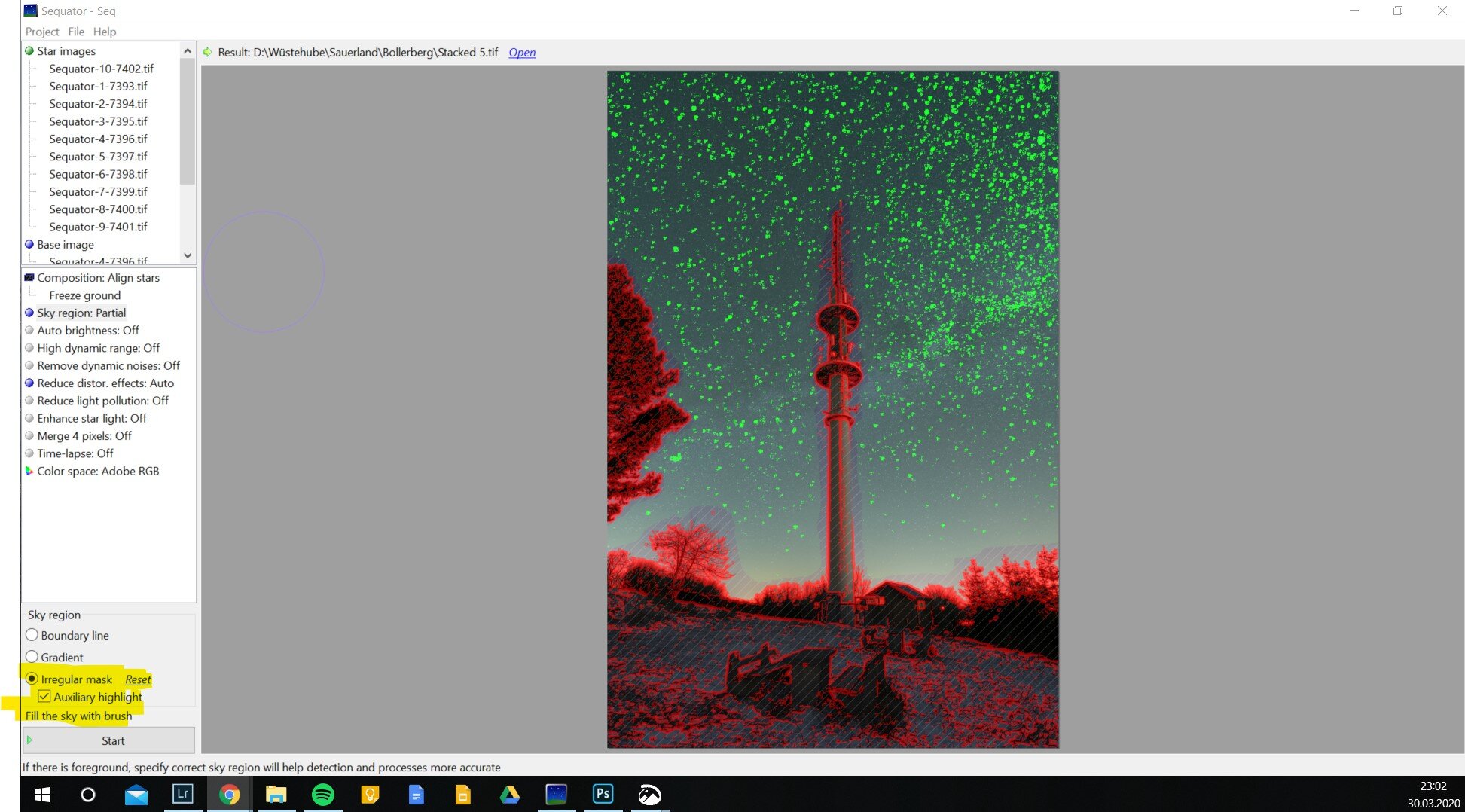Click Reset link for irregular mask

138,679
